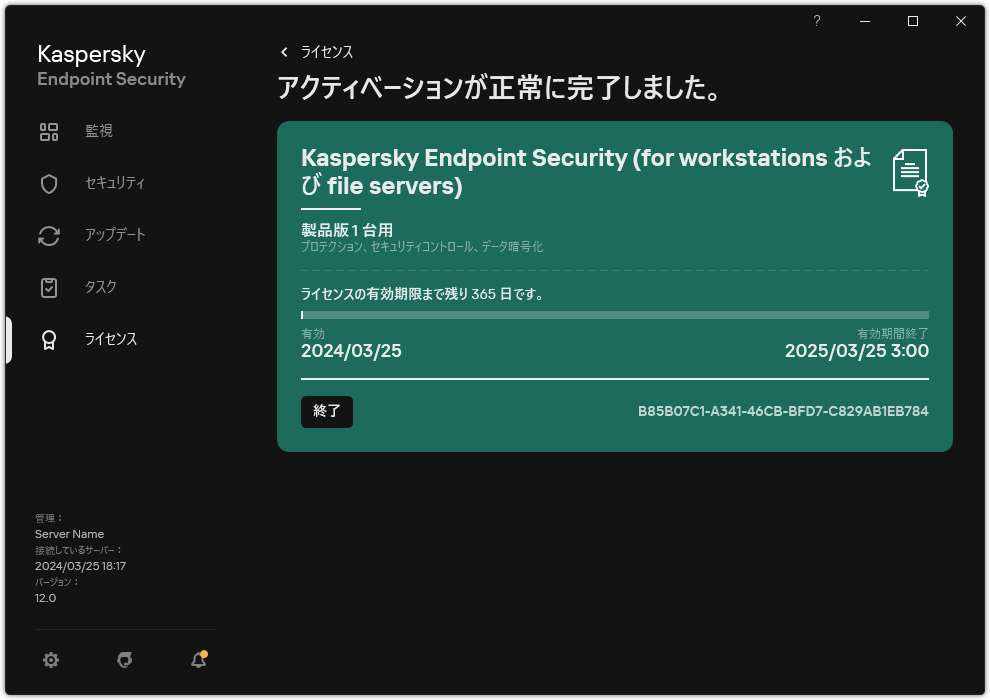Click the license certificate icon on green card
Screen dimensions: 990x700
click(x=908, y=170)
